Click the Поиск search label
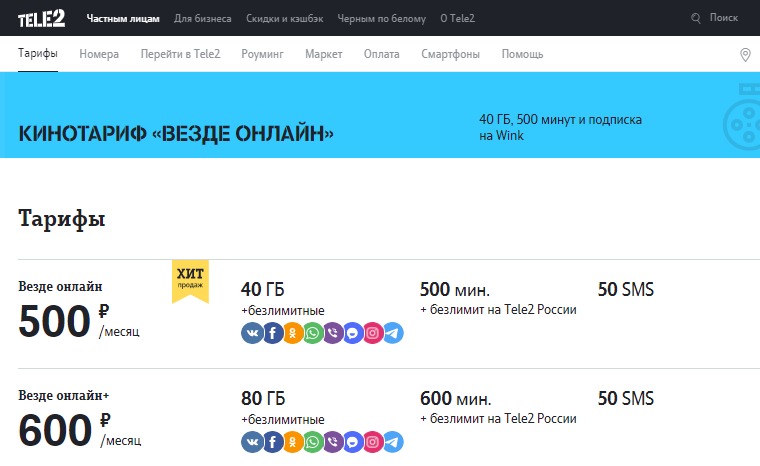760x466 pixels. [724, 18]
